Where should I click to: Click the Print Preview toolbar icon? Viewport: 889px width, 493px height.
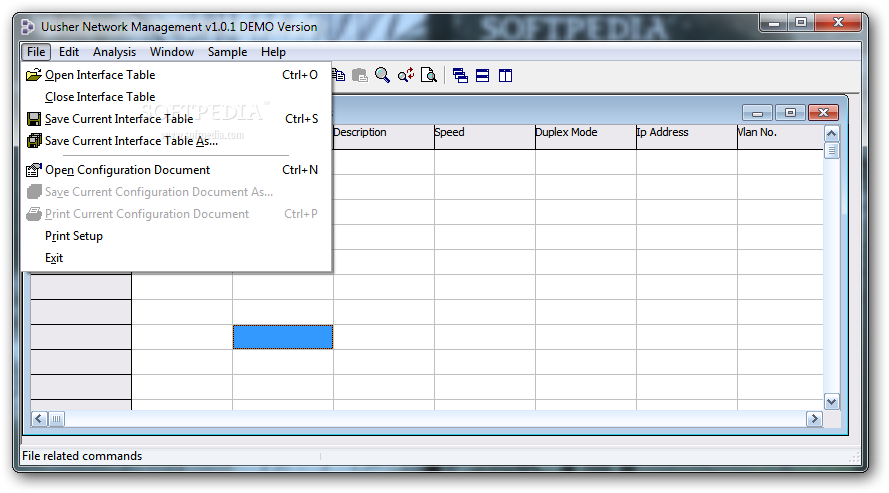coord(429,75)
